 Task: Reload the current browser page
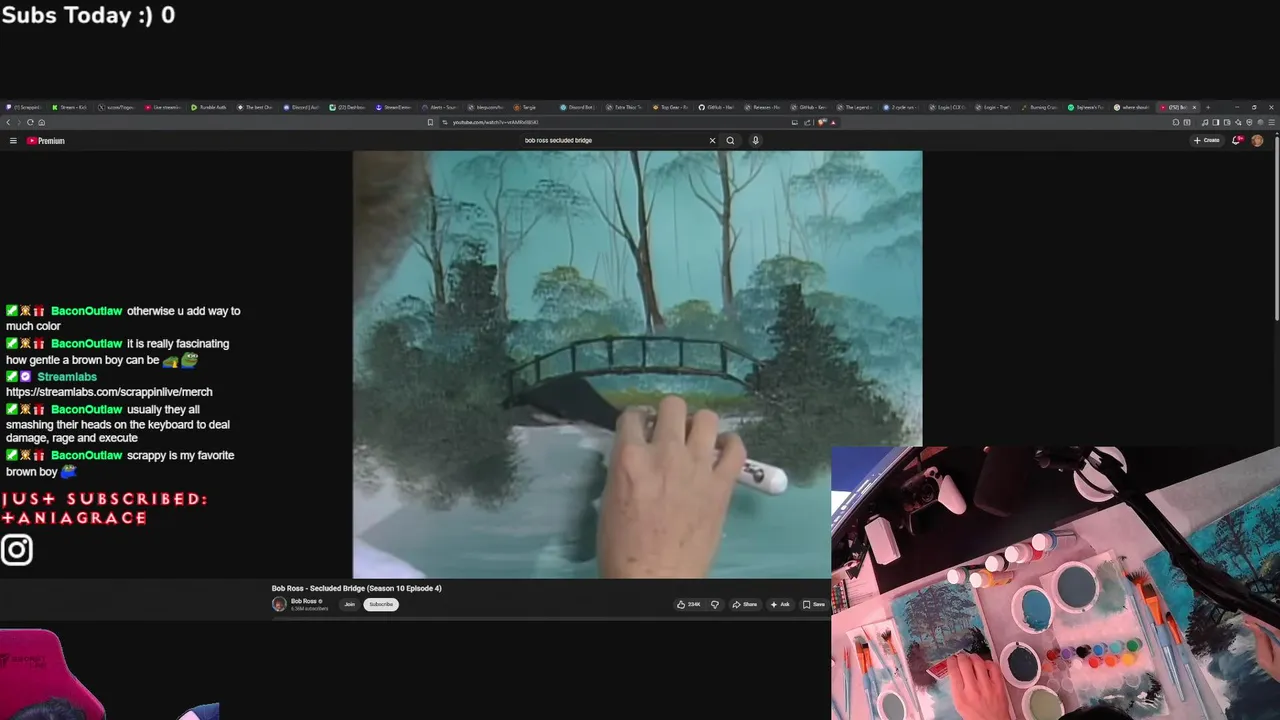30,122
